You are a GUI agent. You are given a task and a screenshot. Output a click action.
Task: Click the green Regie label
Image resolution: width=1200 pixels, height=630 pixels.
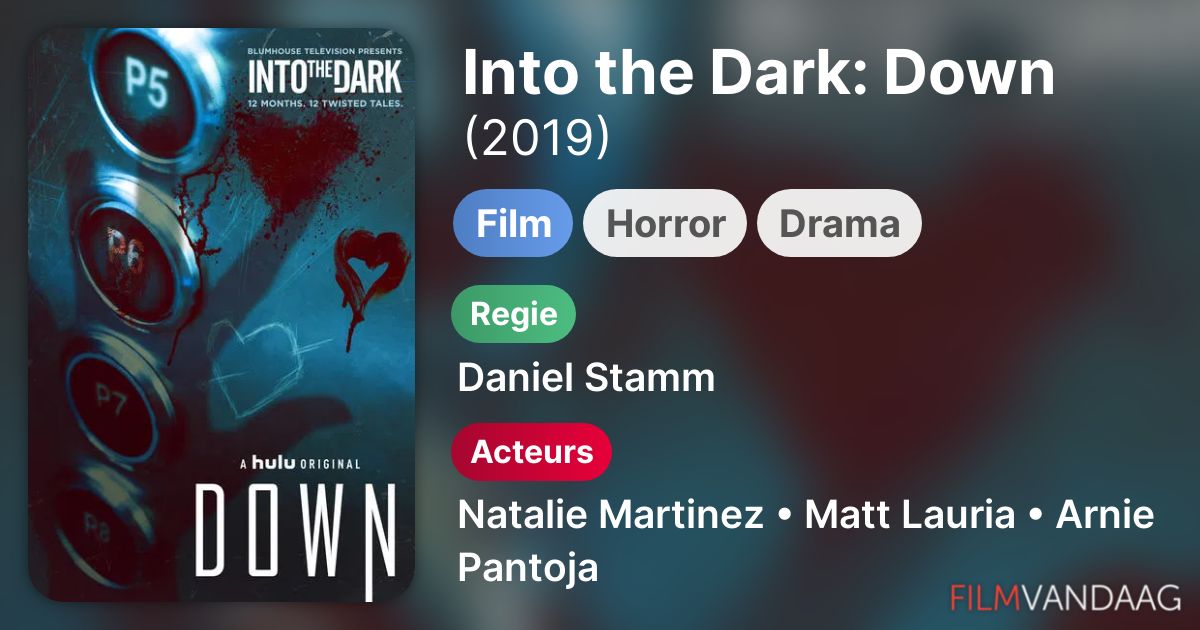tap(515, 314)
